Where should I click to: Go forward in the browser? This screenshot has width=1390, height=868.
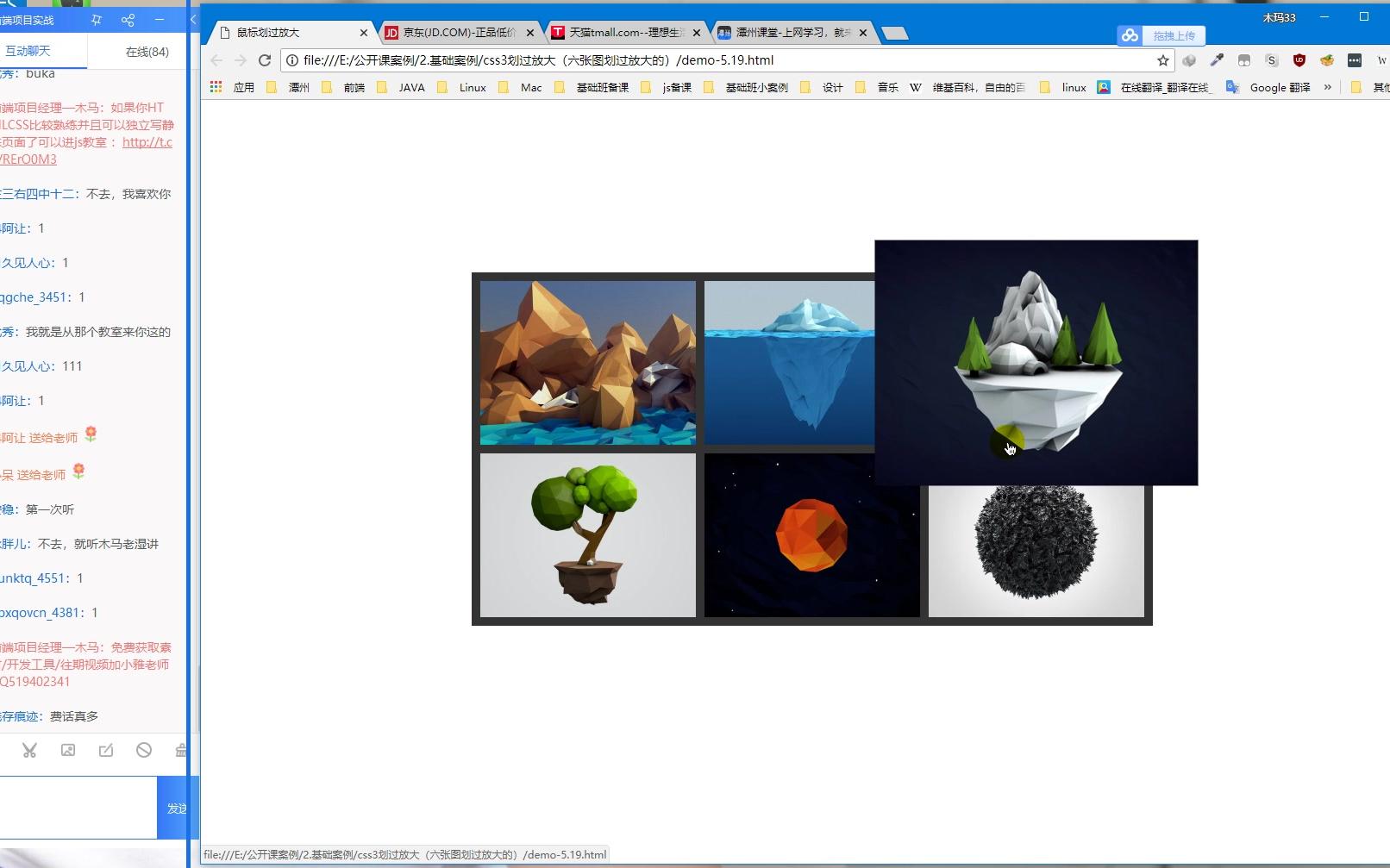[241, 60]
